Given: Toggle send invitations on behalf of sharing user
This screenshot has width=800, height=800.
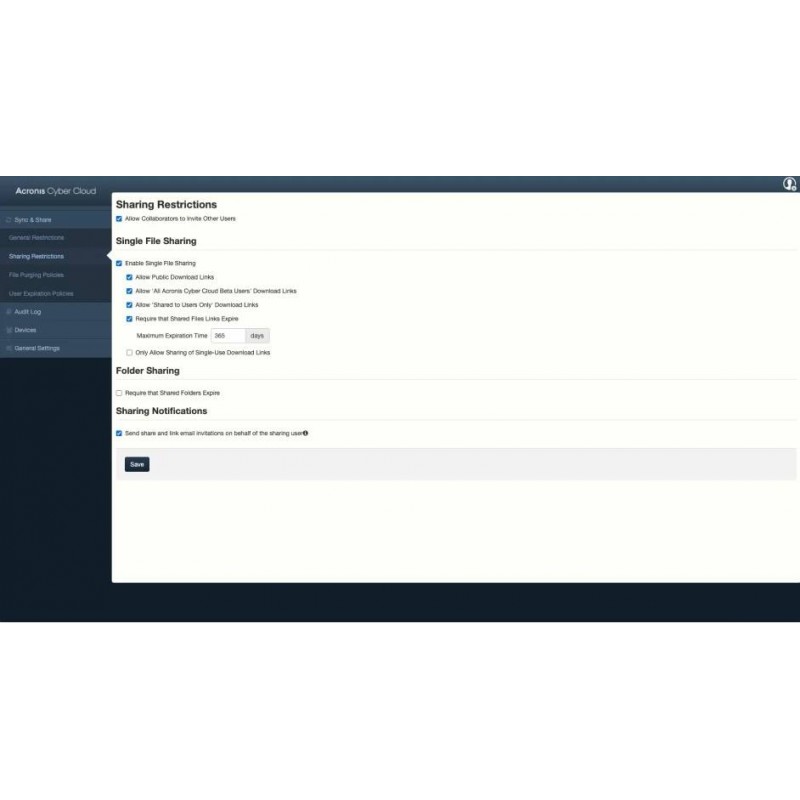Looking at the screenshot, I should pyautogui.click(x=119, y=433).
